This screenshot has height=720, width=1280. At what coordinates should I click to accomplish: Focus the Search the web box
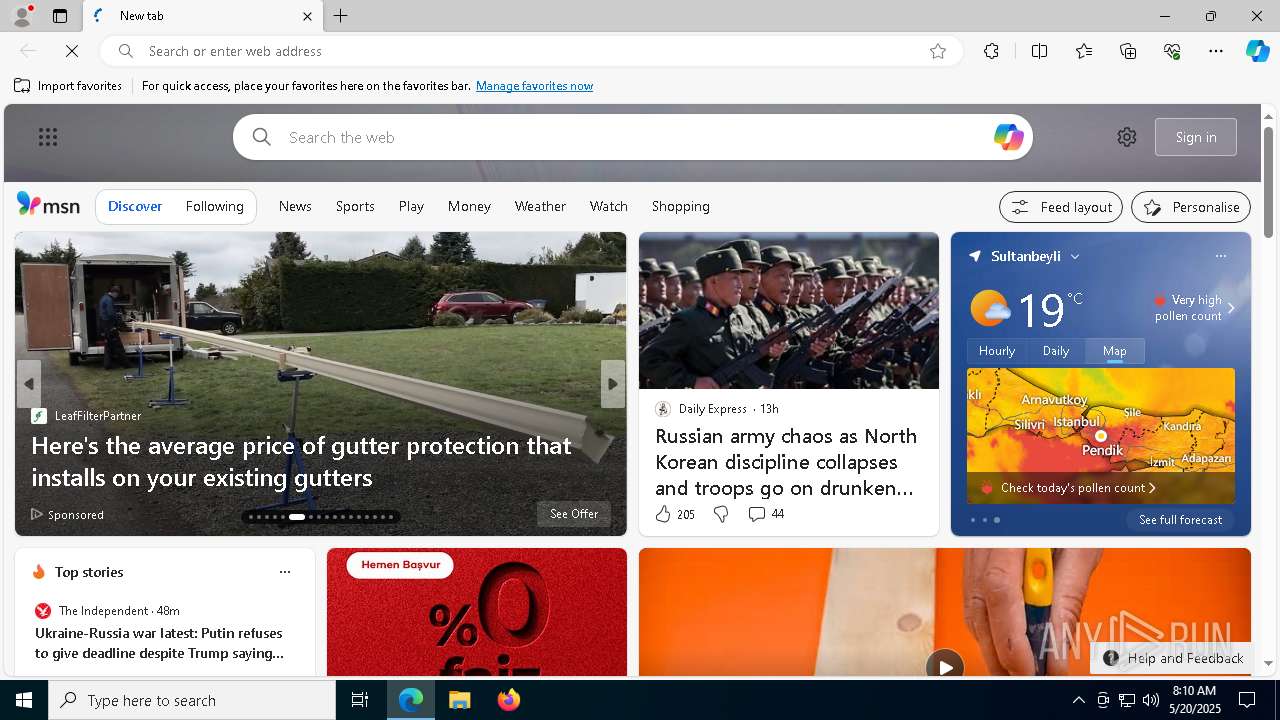pos(633,137)
